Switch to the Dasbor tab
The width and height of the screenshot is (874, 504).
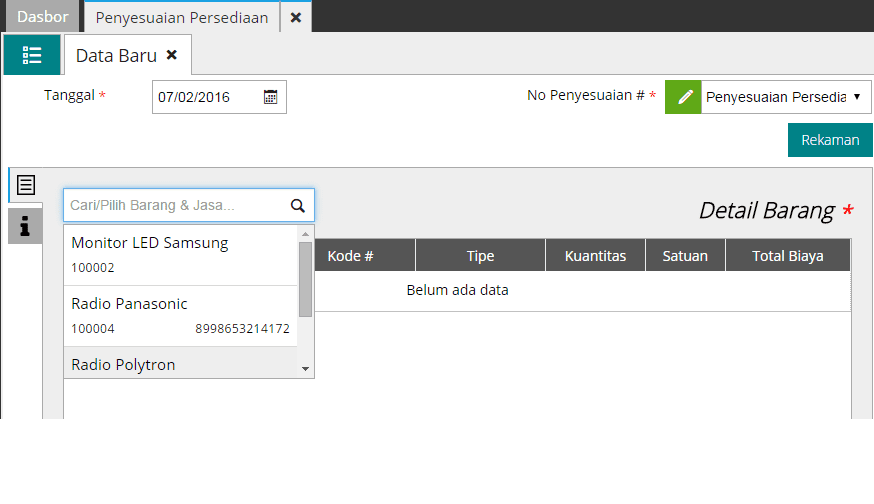point(42,17)
